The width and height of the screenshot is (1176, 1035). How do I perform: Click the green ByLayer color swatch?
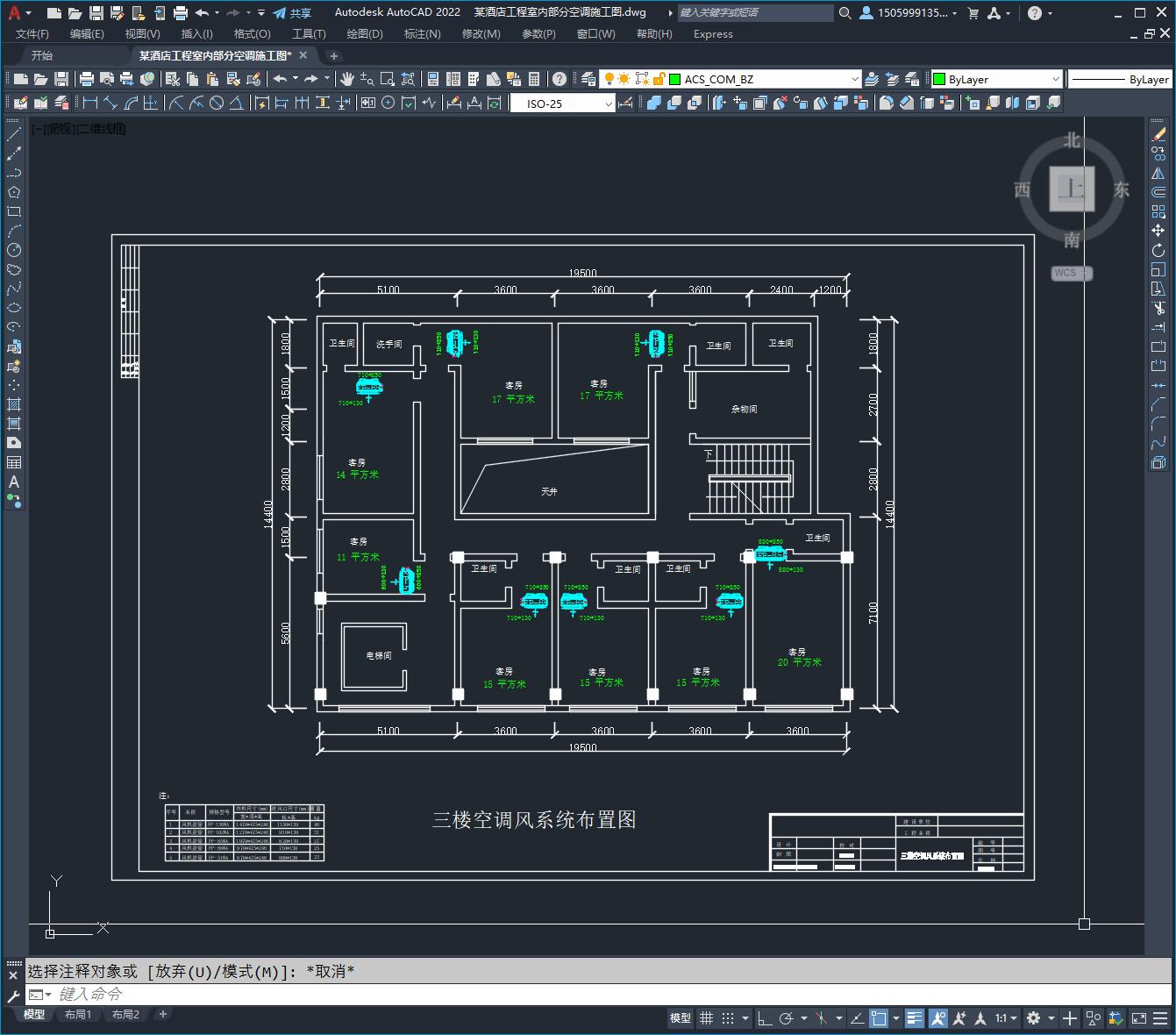pyautogui.click(x=939, y=79)
